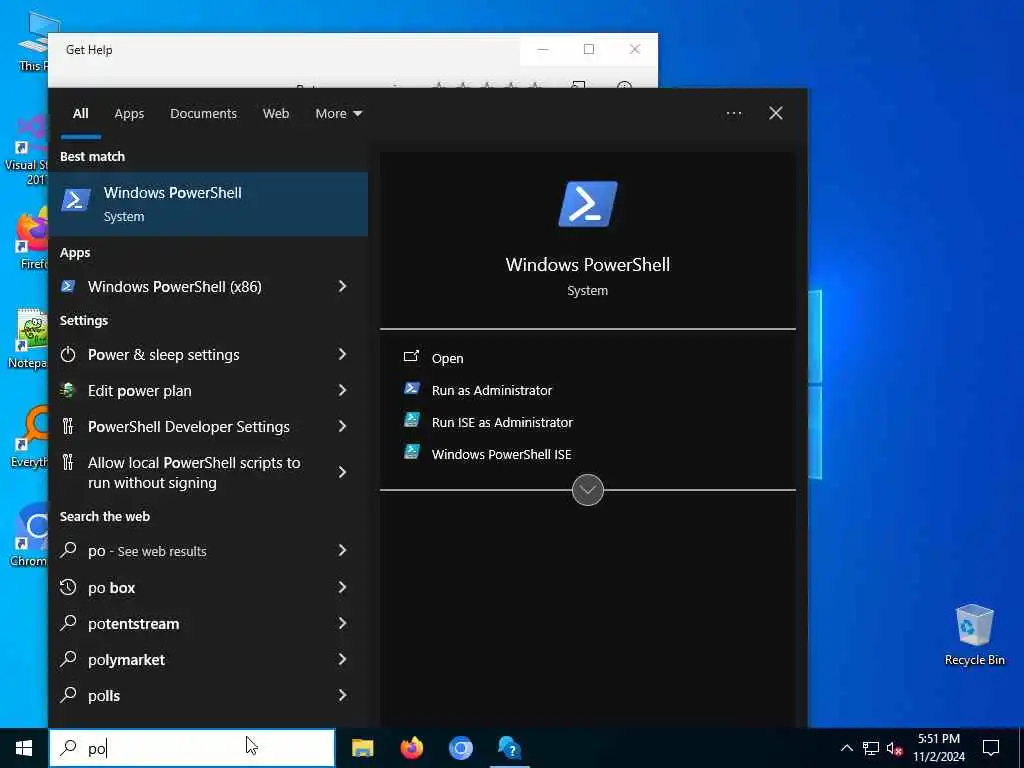
Task: Expand 'po - See web results' chevron
Action: [x=342, y=551]
